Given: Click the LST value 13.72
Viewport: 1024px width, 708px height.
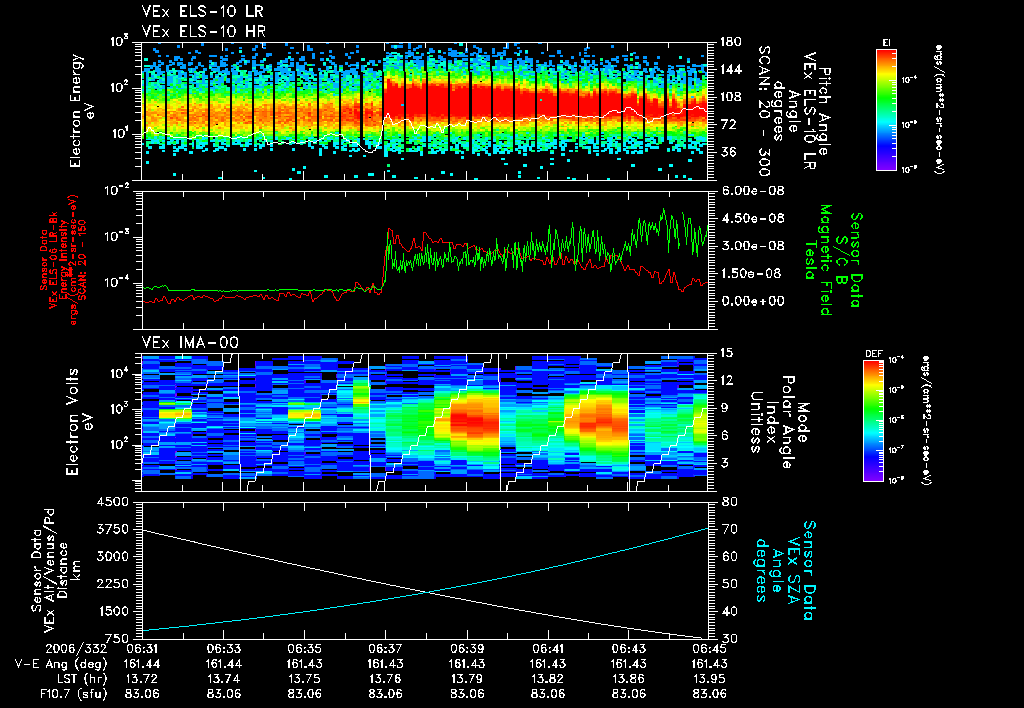Looking at the screenshot, I should 142,679.
